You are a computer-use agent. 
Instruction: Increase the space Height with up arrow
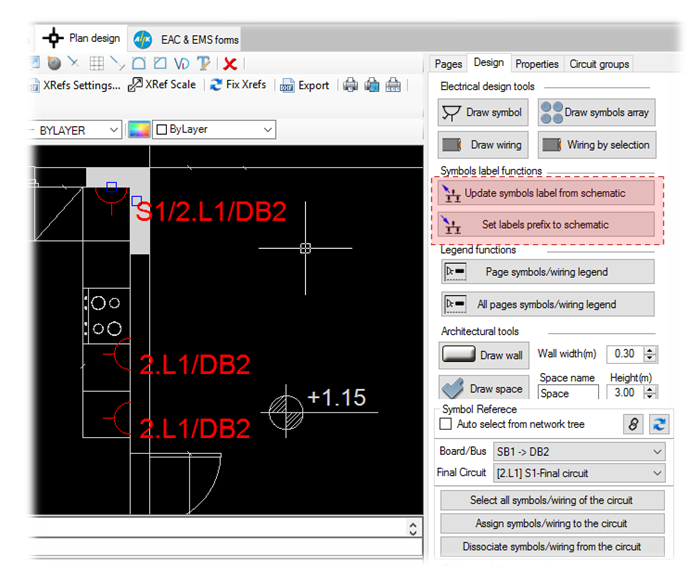pos(650,389)
